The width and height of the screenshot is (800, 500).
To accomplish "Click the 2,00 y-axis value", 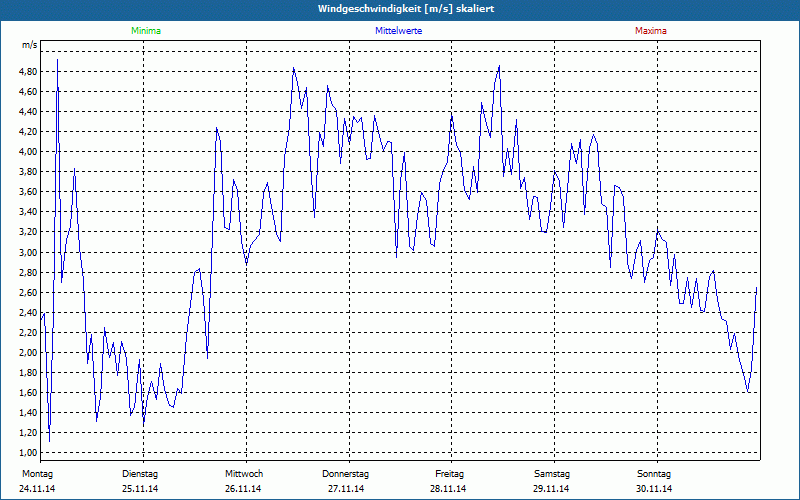I will click(29, 353).
